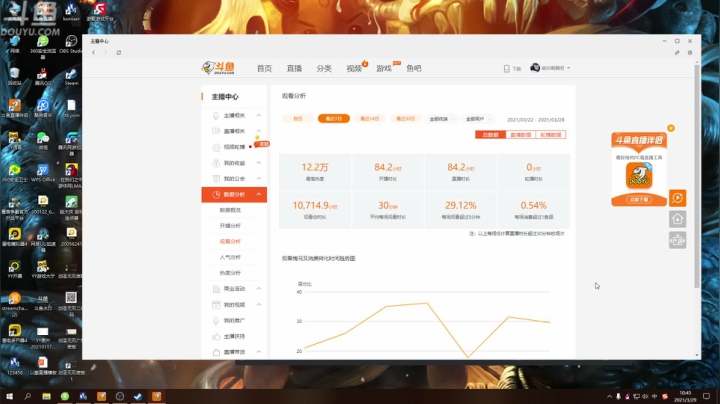This screenshot has height=404, width=720.
Task: Click the user avatar in site header
Action: coord(535,68)
